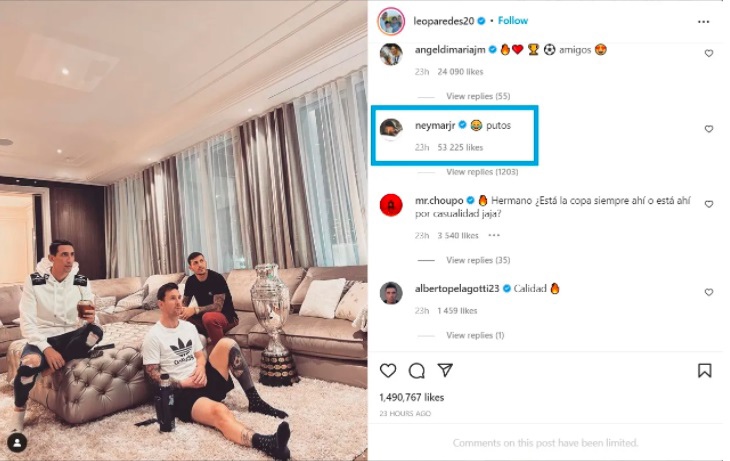Open the comment bubble icon
730x461 pixels.
(x=417, y=371)
